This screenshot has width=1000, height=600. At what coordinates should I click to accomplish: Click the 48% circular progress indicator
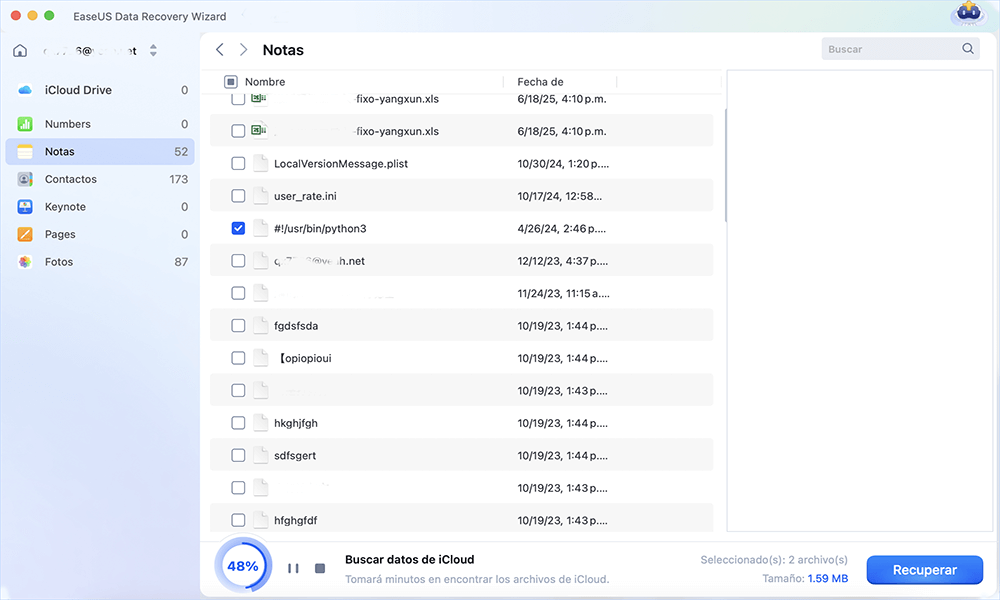(243, 565)
